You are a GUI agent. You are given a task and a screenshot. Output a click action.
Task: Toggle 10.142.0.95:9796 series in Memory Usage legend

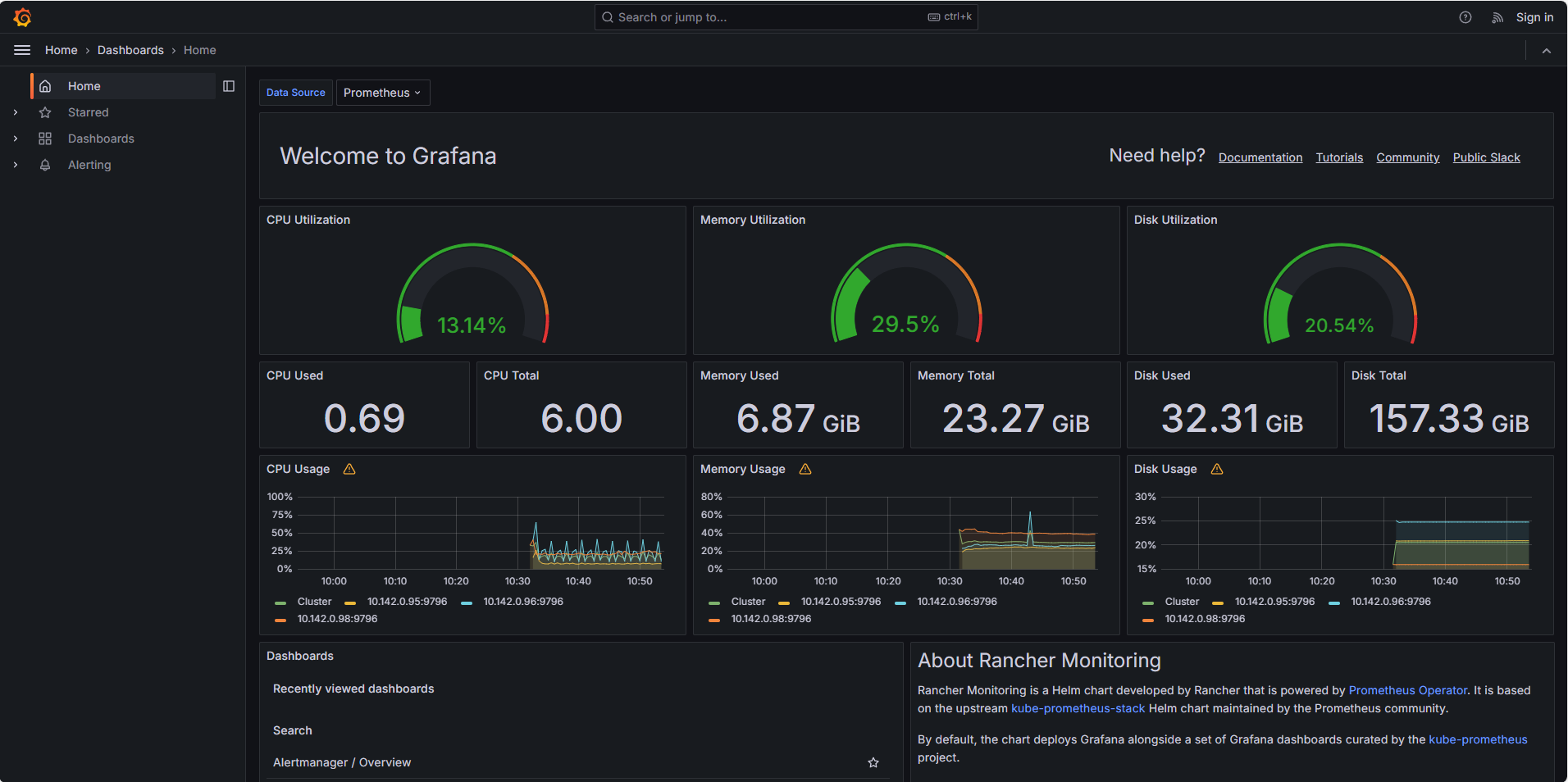point(841,601)
